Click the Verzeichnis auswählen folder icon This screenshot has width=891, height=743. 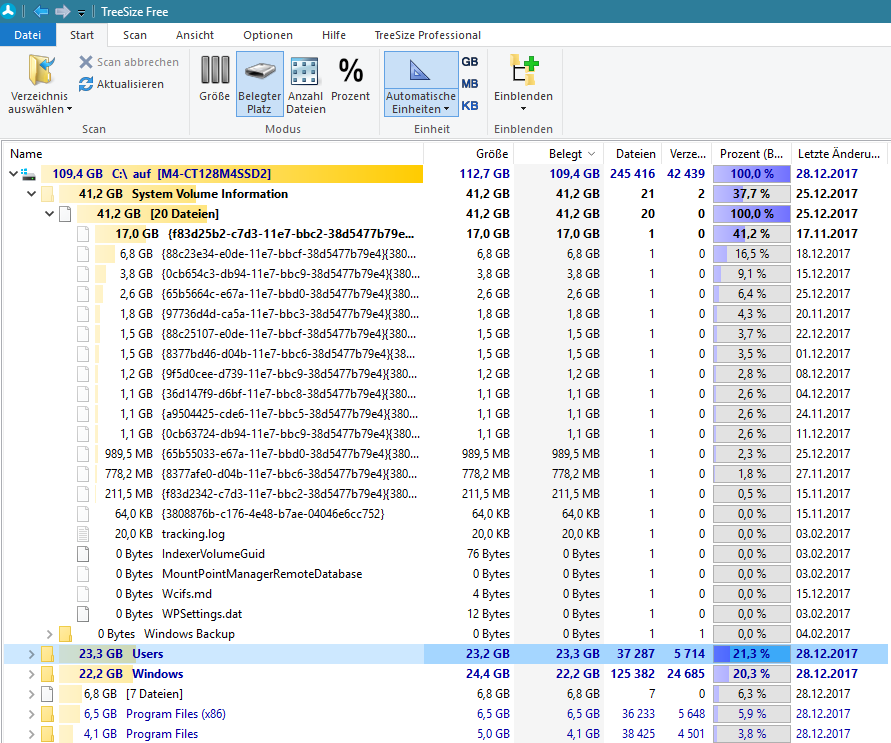[41, 71]
